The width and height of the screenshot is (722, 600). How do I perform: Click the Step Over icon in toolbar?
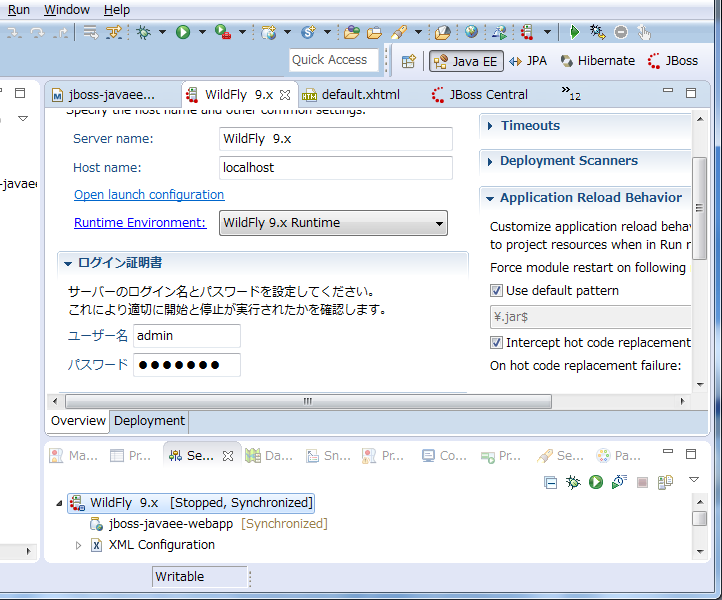37,32
